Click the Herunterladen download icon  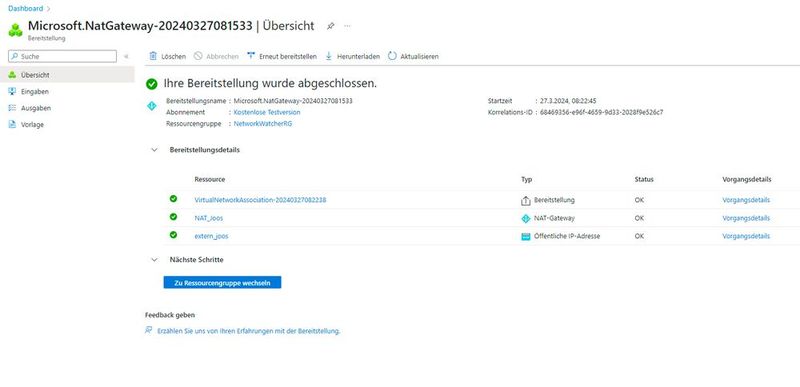coord(329,56)
